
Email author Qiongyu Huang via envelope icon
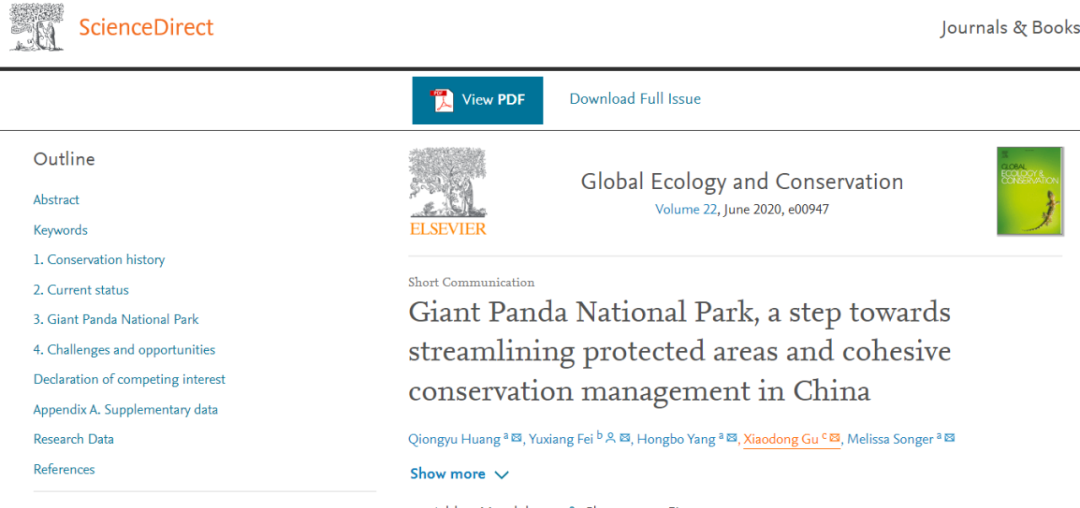pos(517,438)
